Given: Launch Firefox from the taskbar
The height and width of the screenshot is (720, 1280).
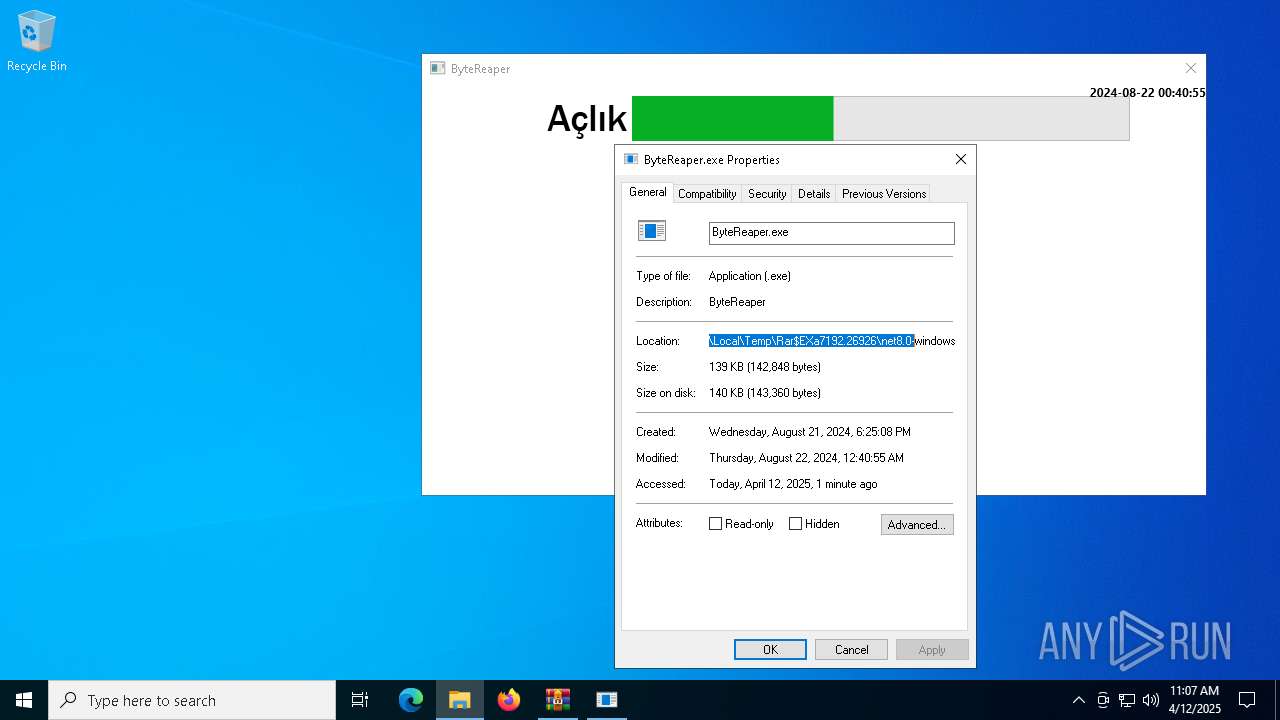Looking at the screenshot, I should 509,700.
